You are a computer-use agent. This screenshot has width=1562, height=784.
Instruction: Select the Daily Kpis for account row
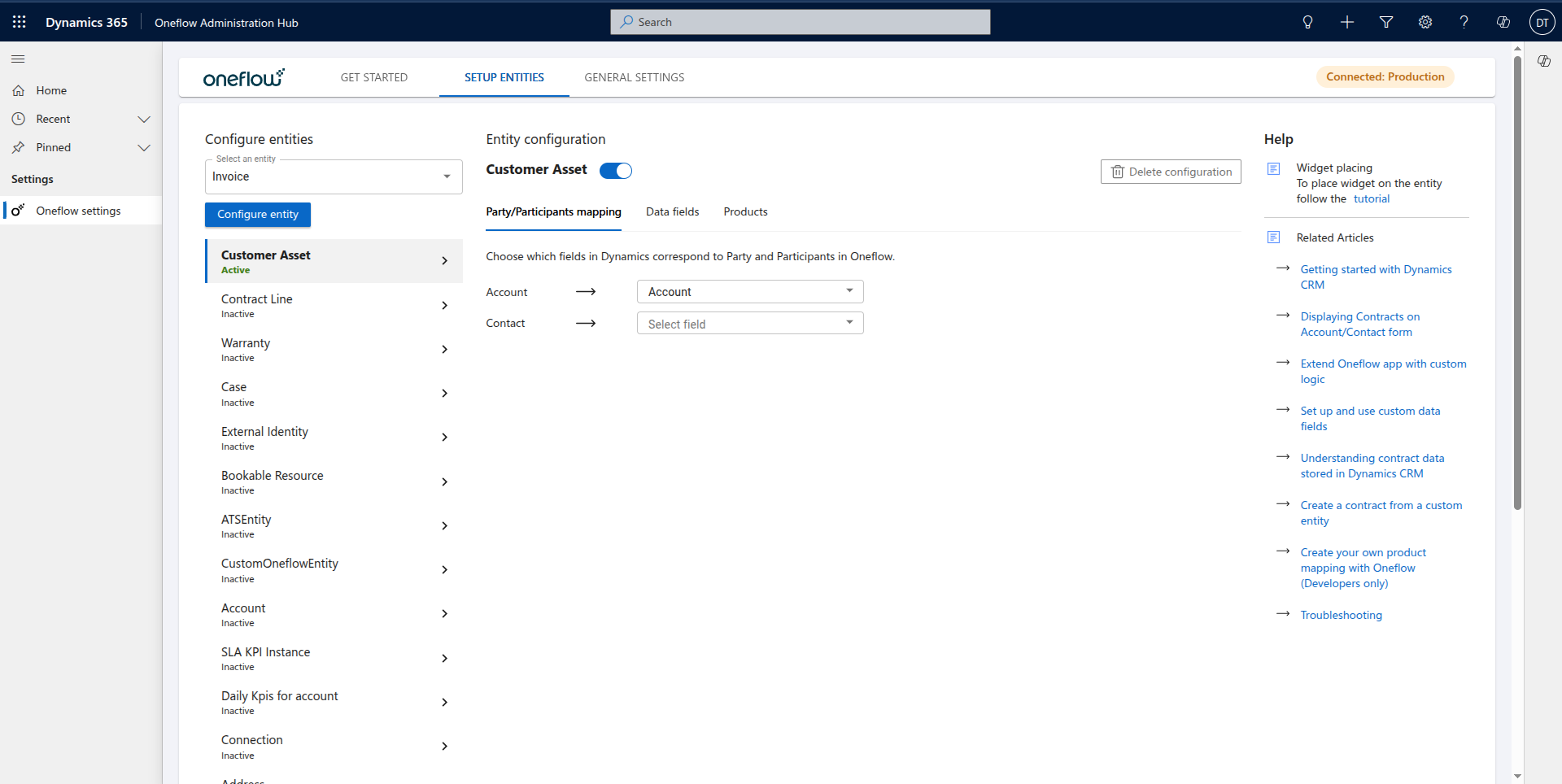pos(334,703)
